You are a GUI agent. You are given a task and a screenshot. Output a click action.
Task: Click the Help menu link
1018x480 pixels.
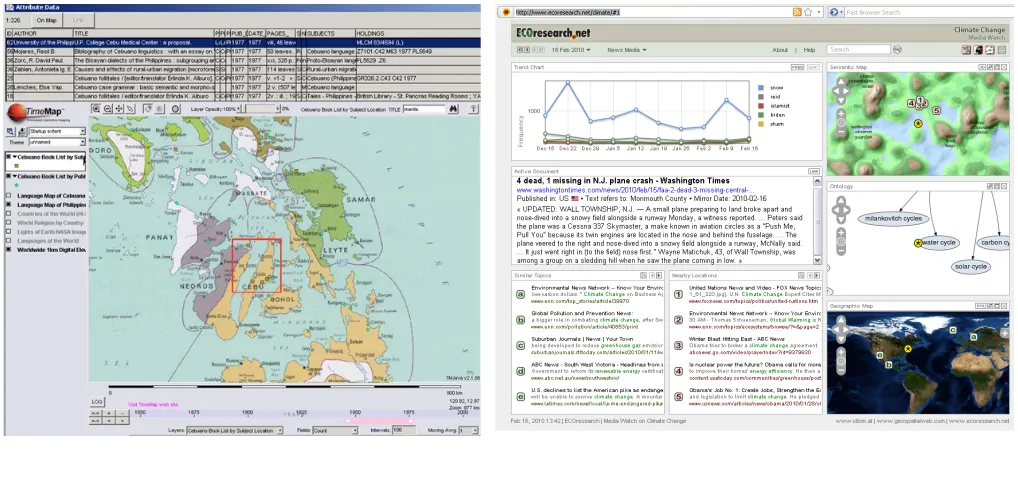pyautogui.click(x=810, y=50)
